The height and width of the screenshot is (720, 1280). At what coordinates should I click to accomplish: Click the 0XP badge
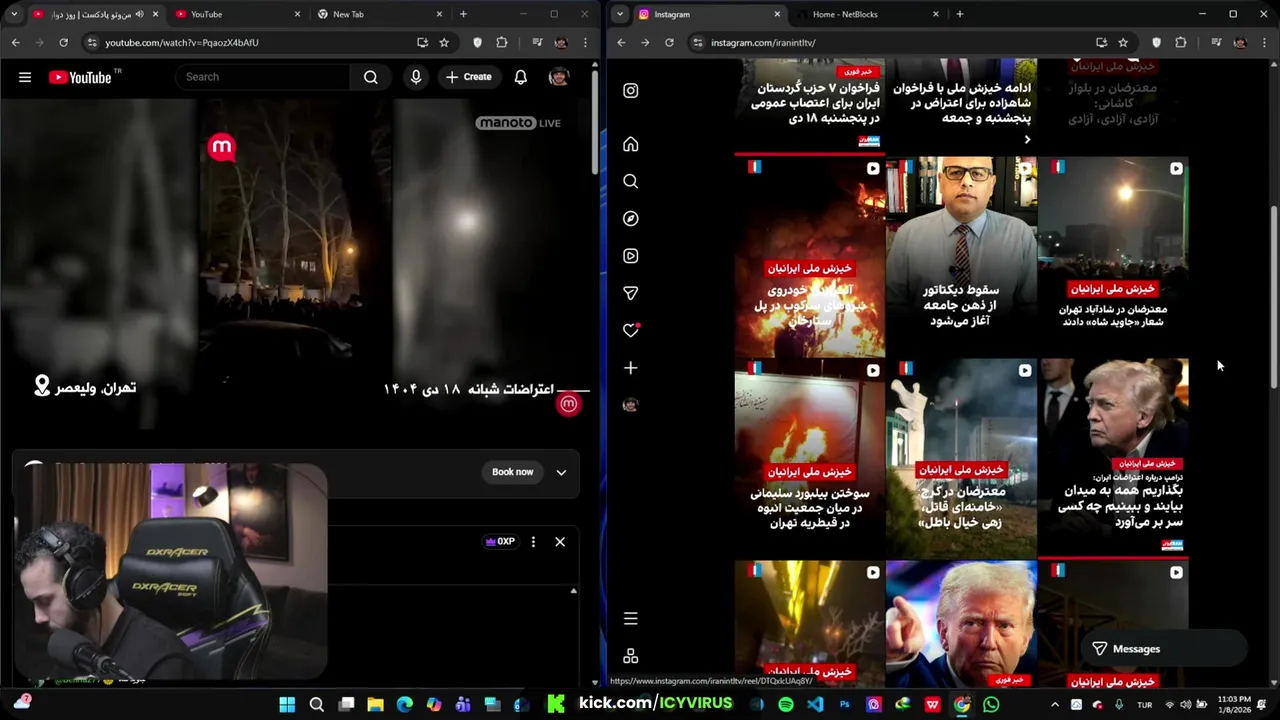pos(500,542)
